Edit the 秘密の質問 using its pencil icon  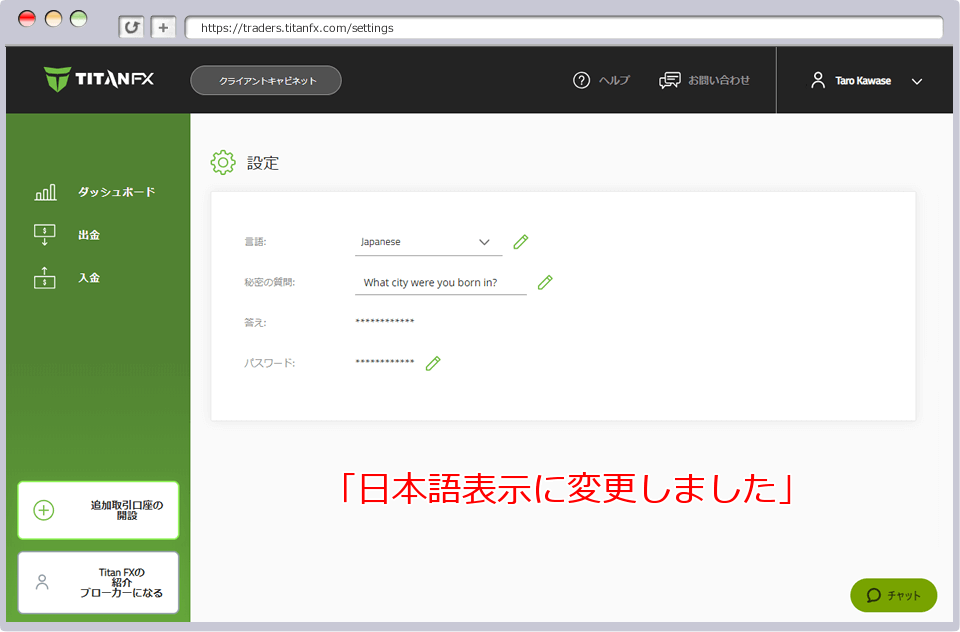pos(545,282)
